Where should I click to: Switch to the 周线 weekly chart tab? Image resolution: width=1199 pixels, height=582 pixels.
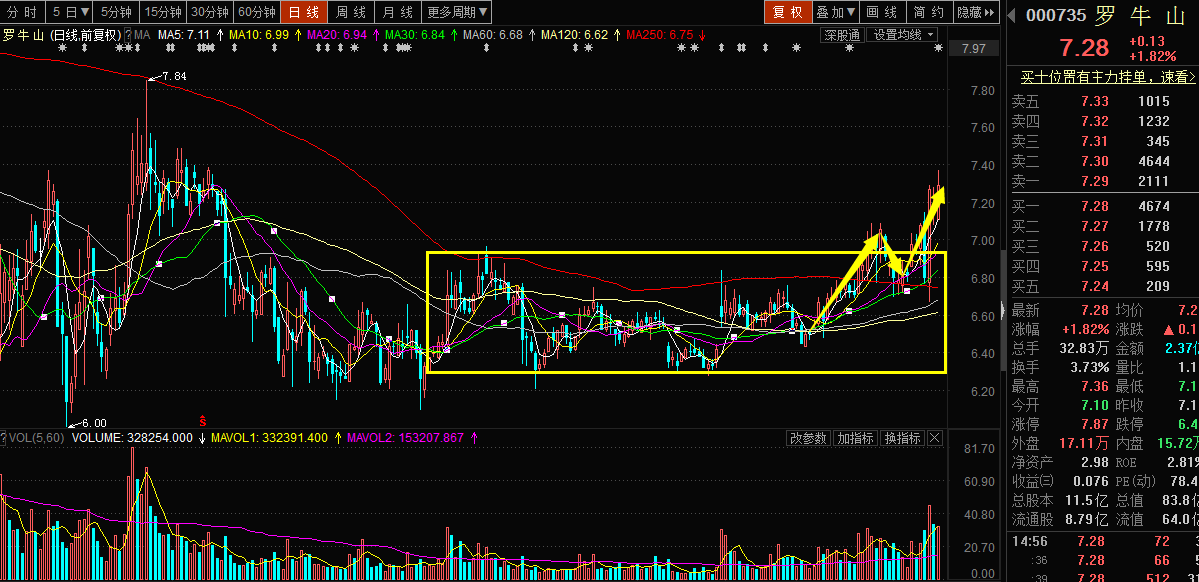coord(350,12)
